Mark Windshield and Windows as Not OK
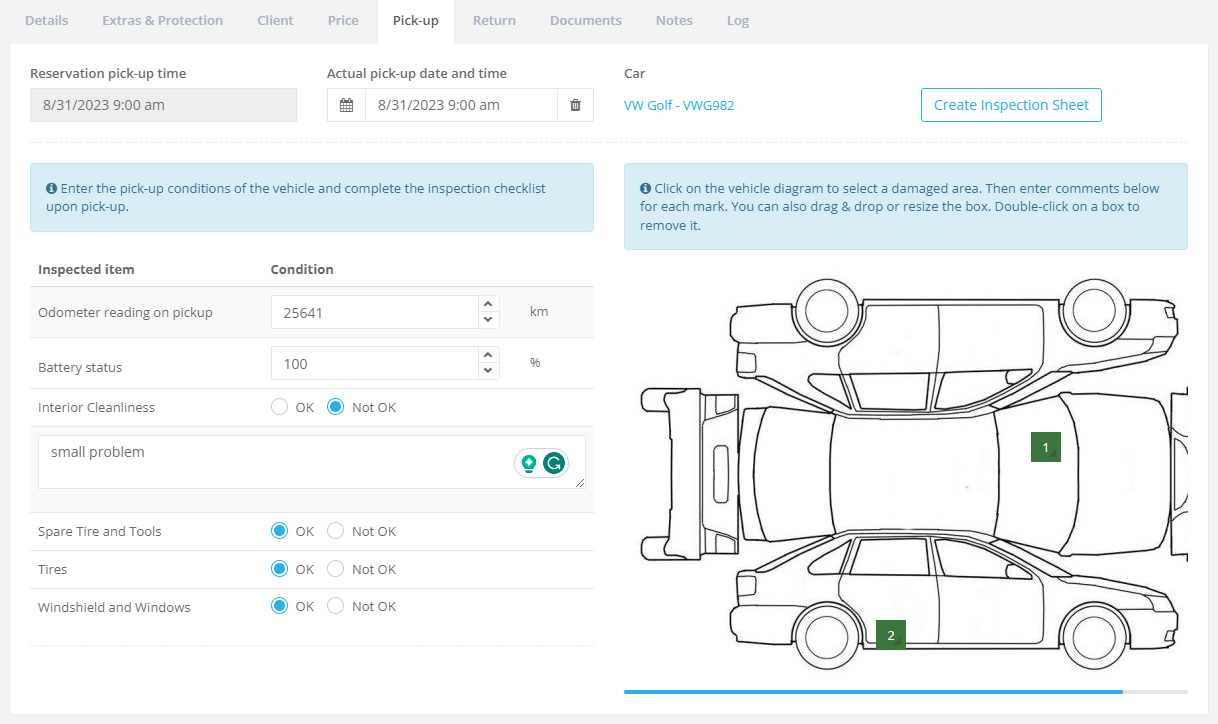Viewport: 1218px width, 724px height. pos(336,606)
